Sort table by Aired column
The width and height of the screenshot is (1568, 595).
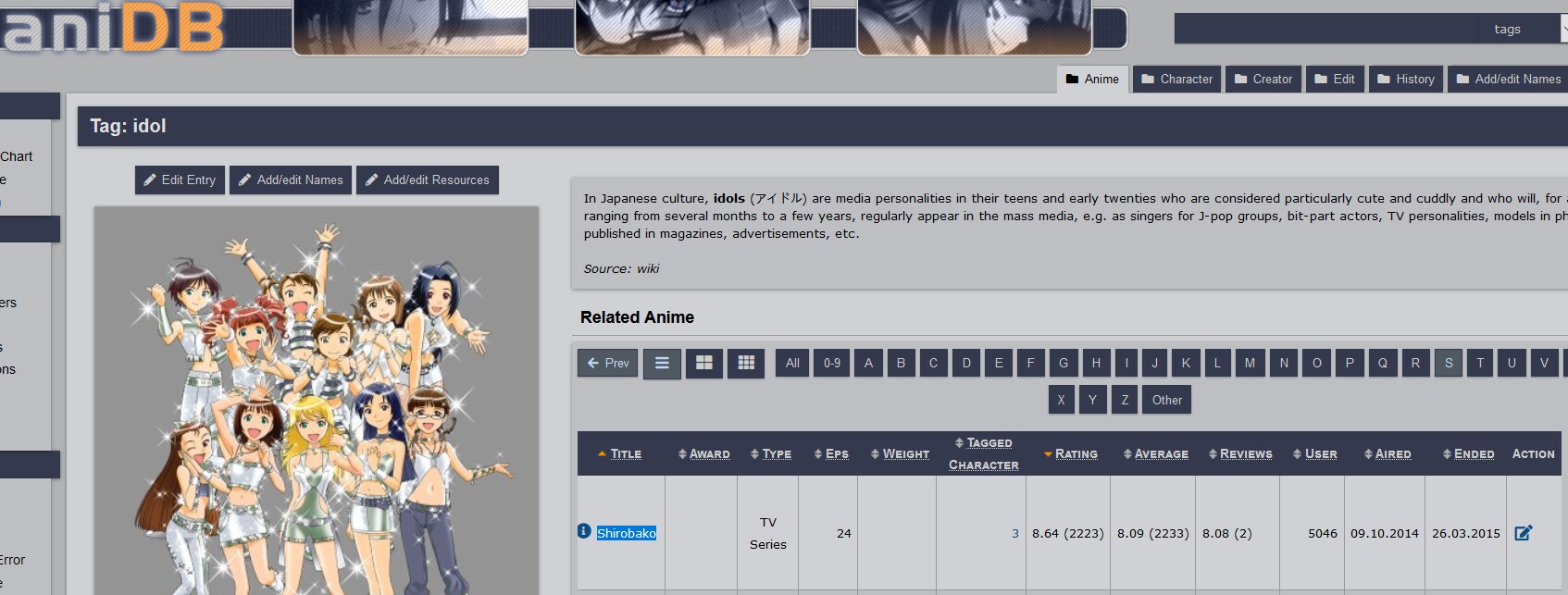point(1393,454)
